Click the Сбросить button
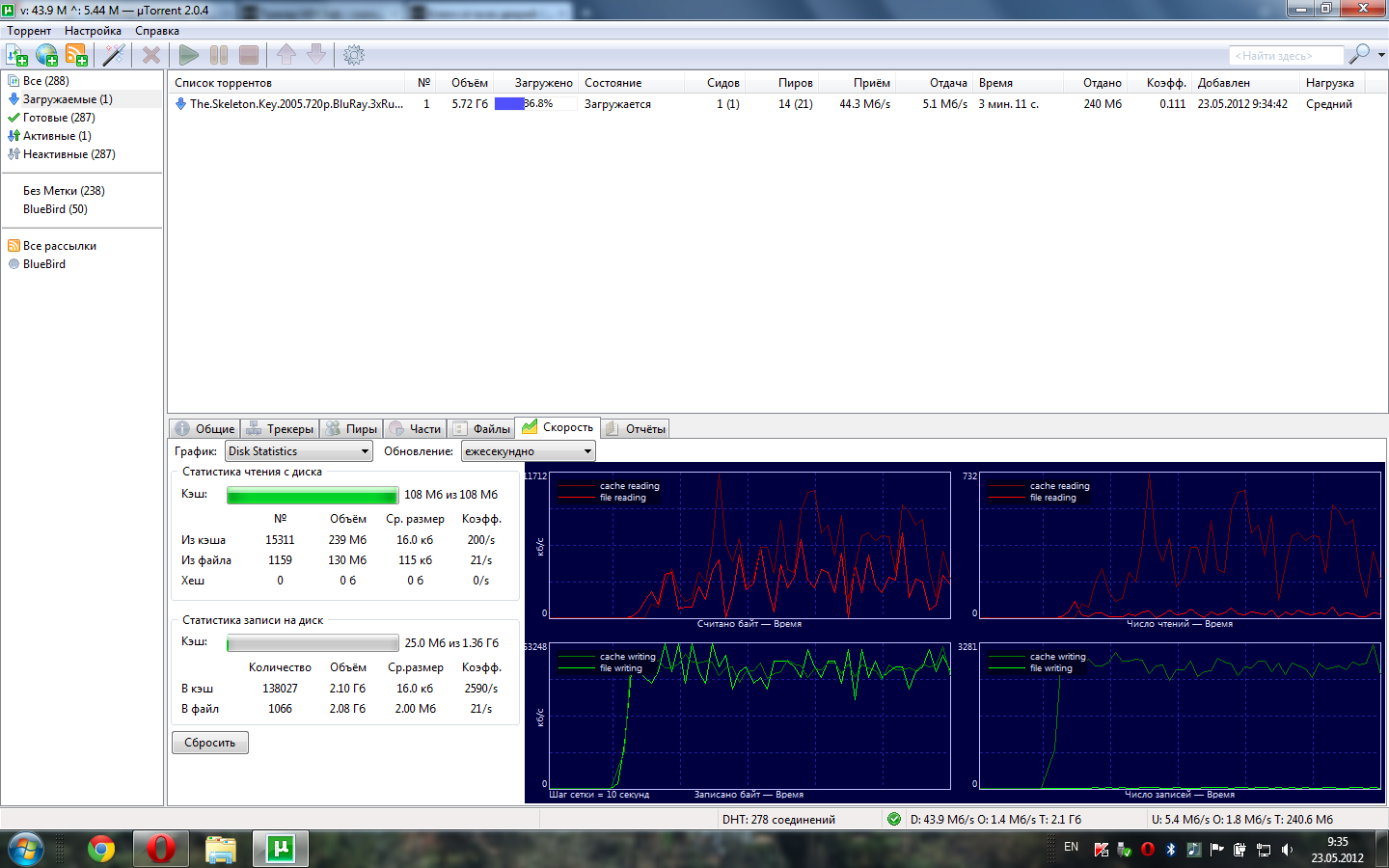 [x=210, y=743]
